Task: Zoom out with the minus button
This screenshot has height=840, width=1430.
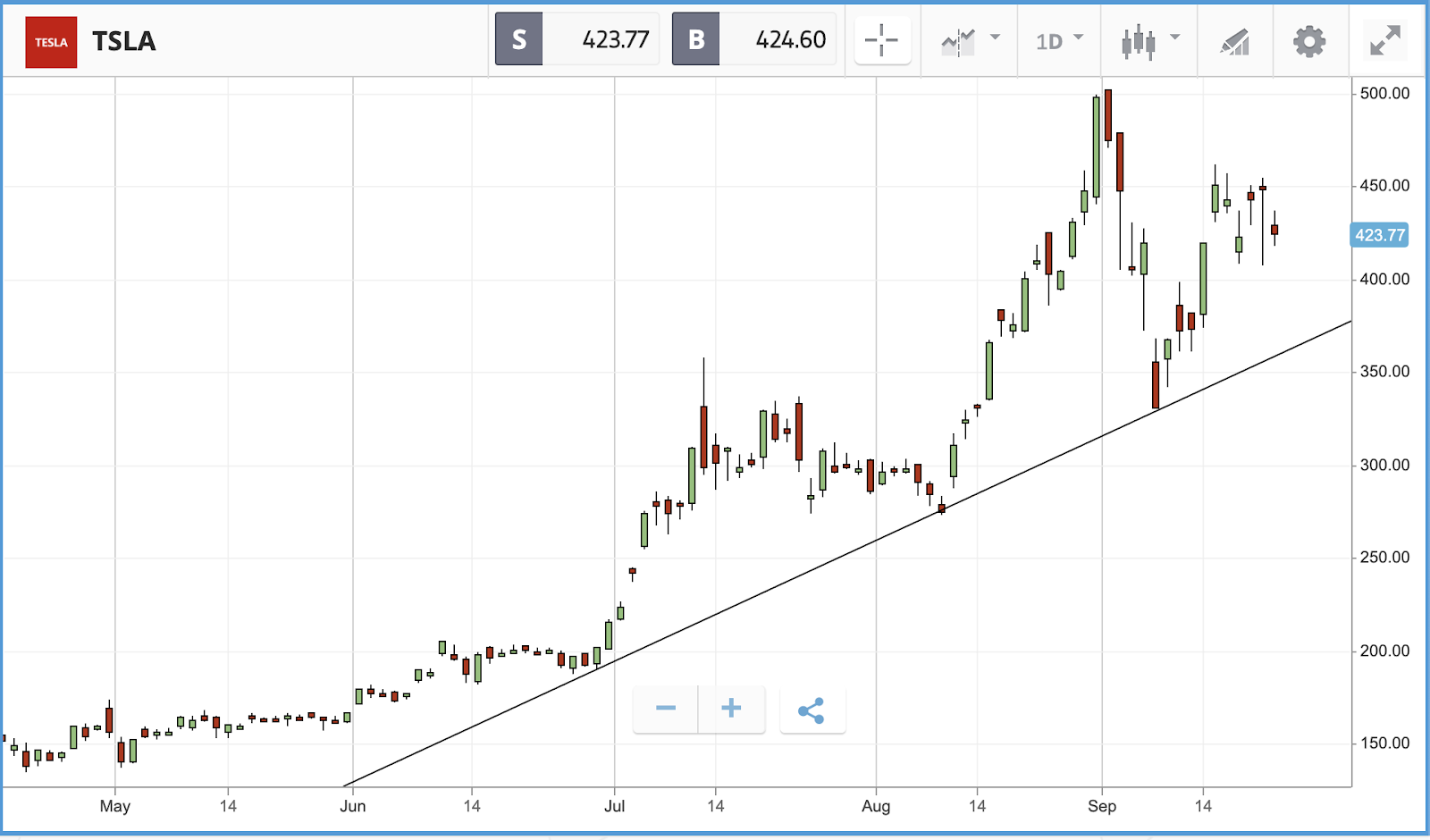Action: (666, 709)
